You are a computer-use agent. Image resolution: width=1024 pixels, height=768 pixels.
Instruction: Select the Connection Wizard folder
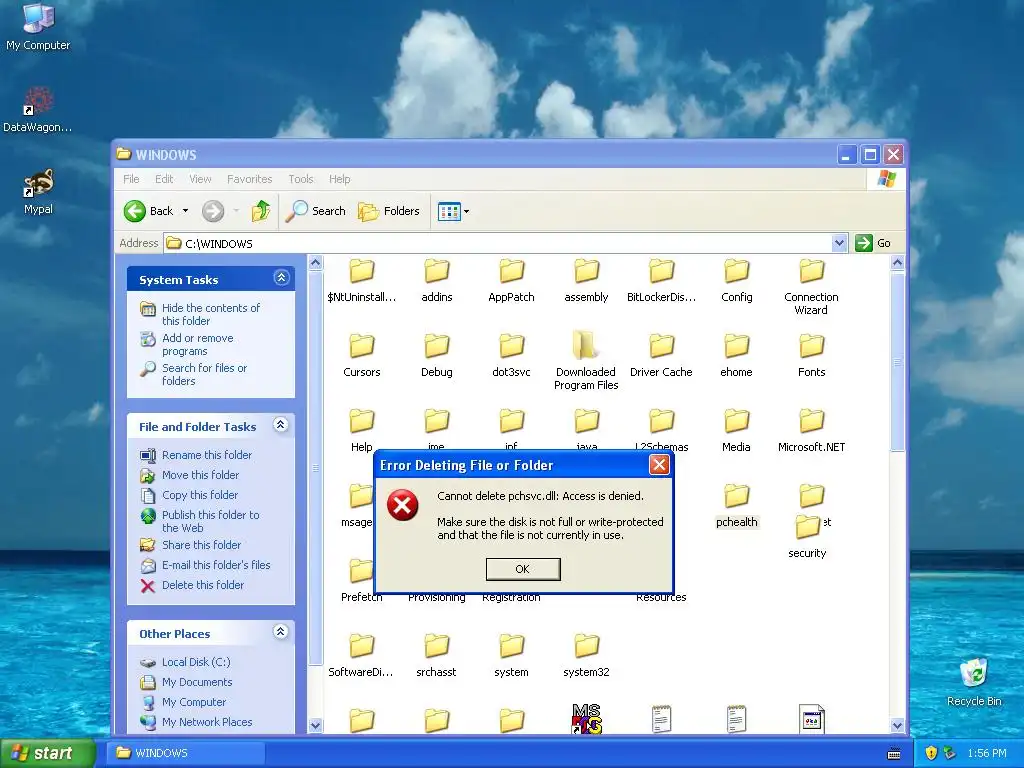pyautogui.click(x=811, y=287)
